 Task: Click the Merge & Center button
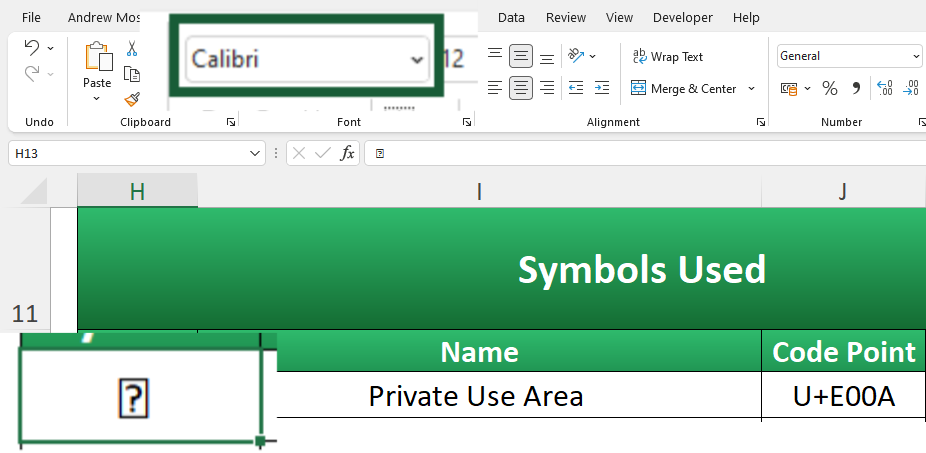(x=683, y=89)
